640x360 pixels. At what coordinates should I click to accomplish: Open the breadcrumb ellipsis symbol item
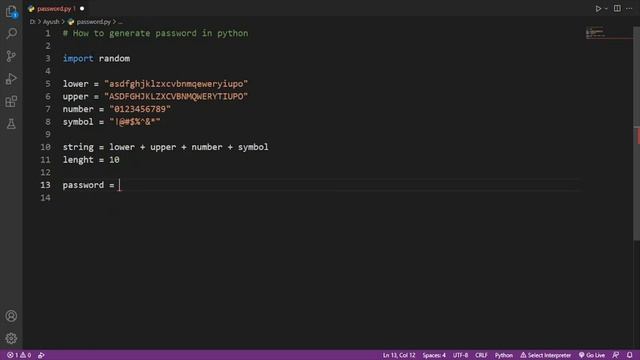click(120, 22)
